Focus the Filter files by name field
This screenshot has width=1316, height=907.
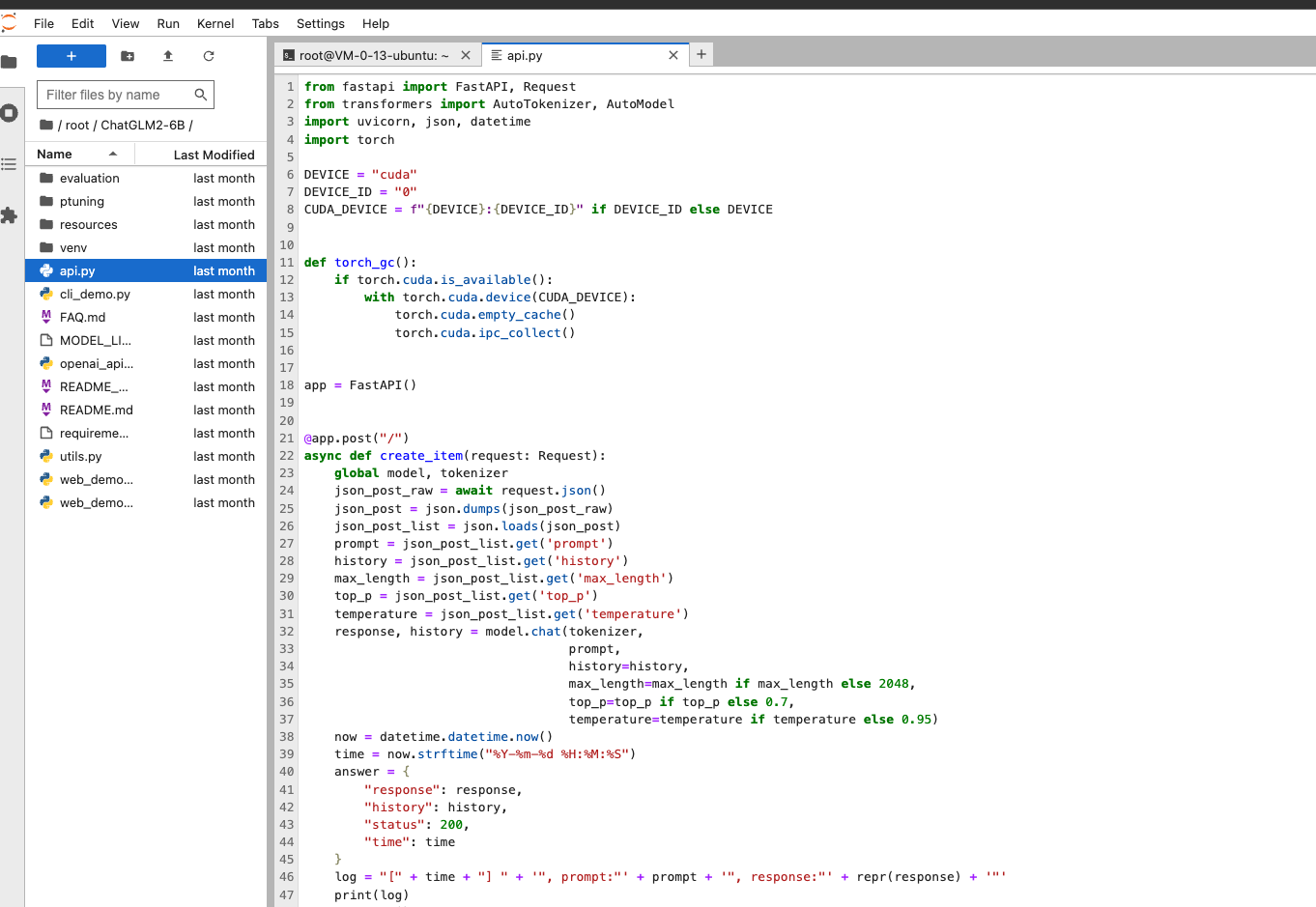click(x=125, y=95)
